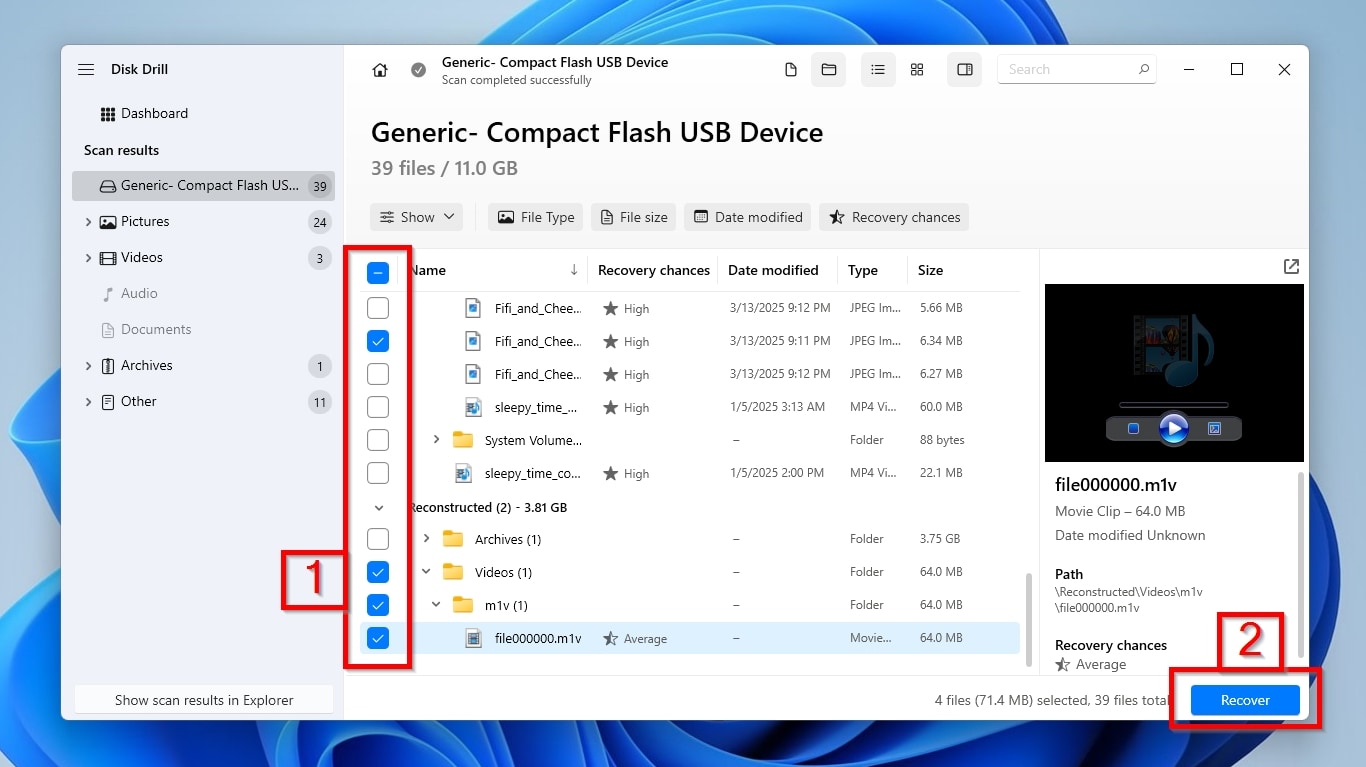Click the Pictures category image icon

108,222
